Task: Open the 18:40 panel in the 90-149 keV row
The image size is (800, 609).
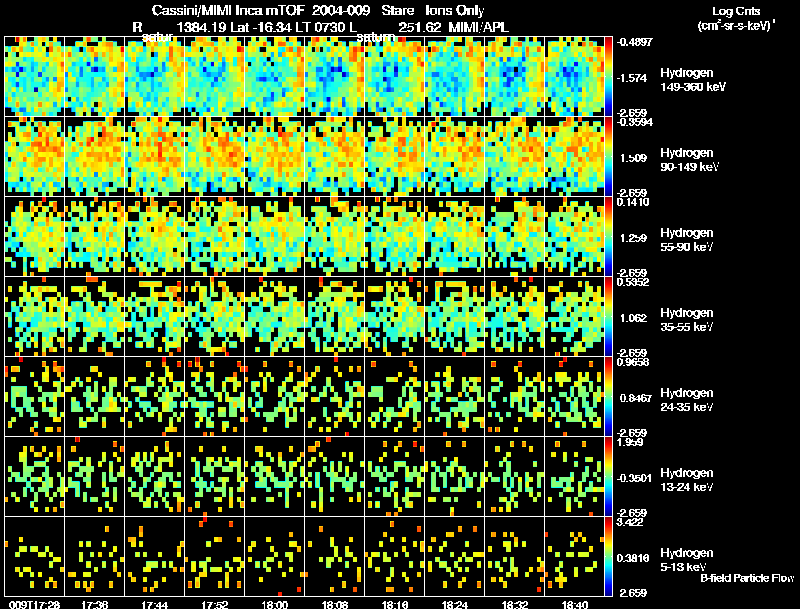Action: [x=574, y=157]
